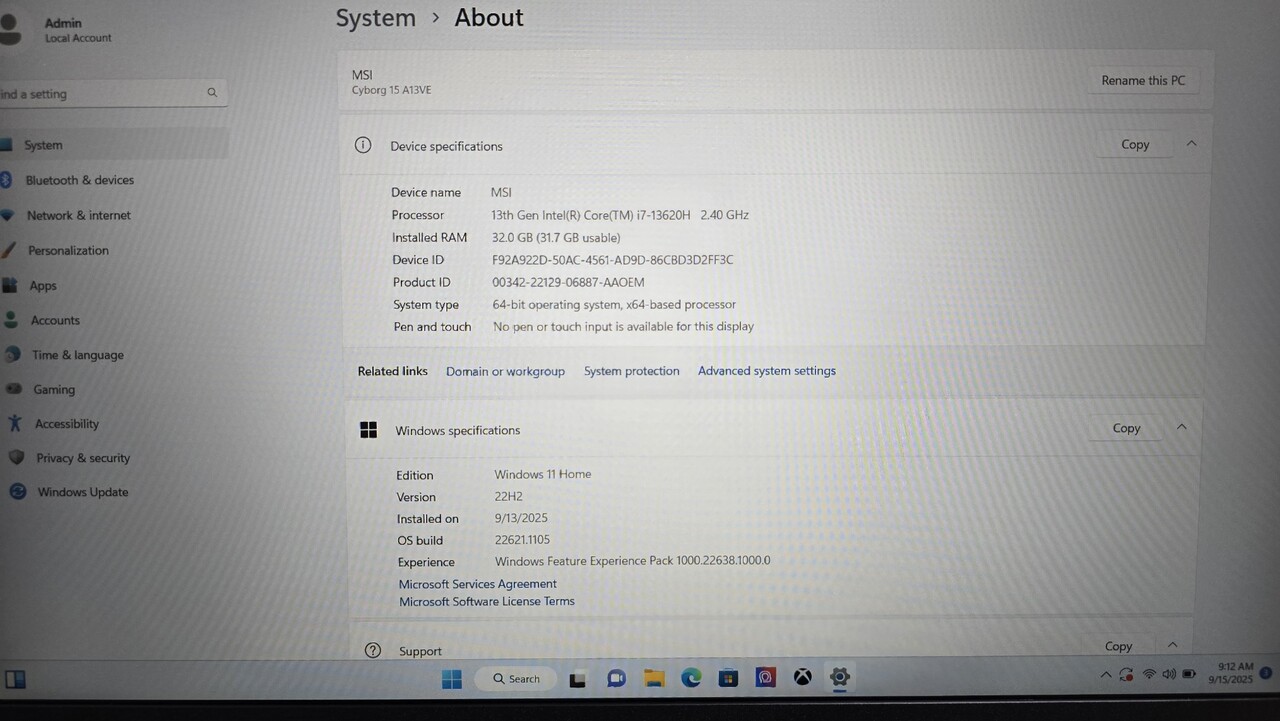Open the Advanced system settings link
The image size is (1280, 721).
tap(767, 371)
